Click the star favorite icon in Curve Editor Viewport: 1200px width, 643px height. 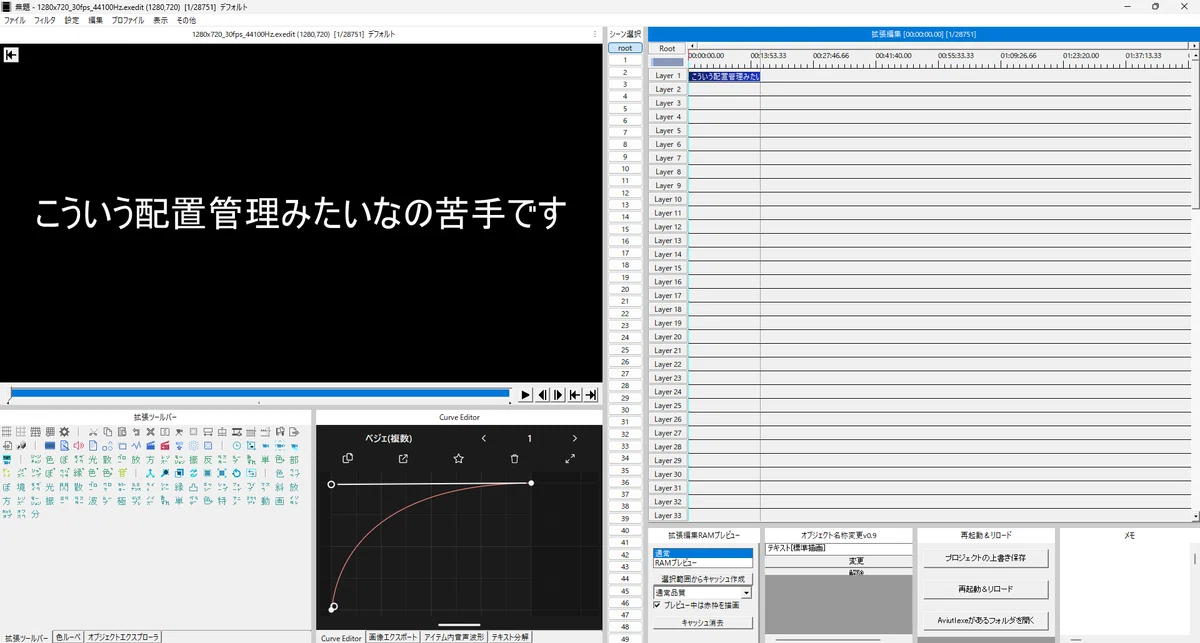pos(459,458)
